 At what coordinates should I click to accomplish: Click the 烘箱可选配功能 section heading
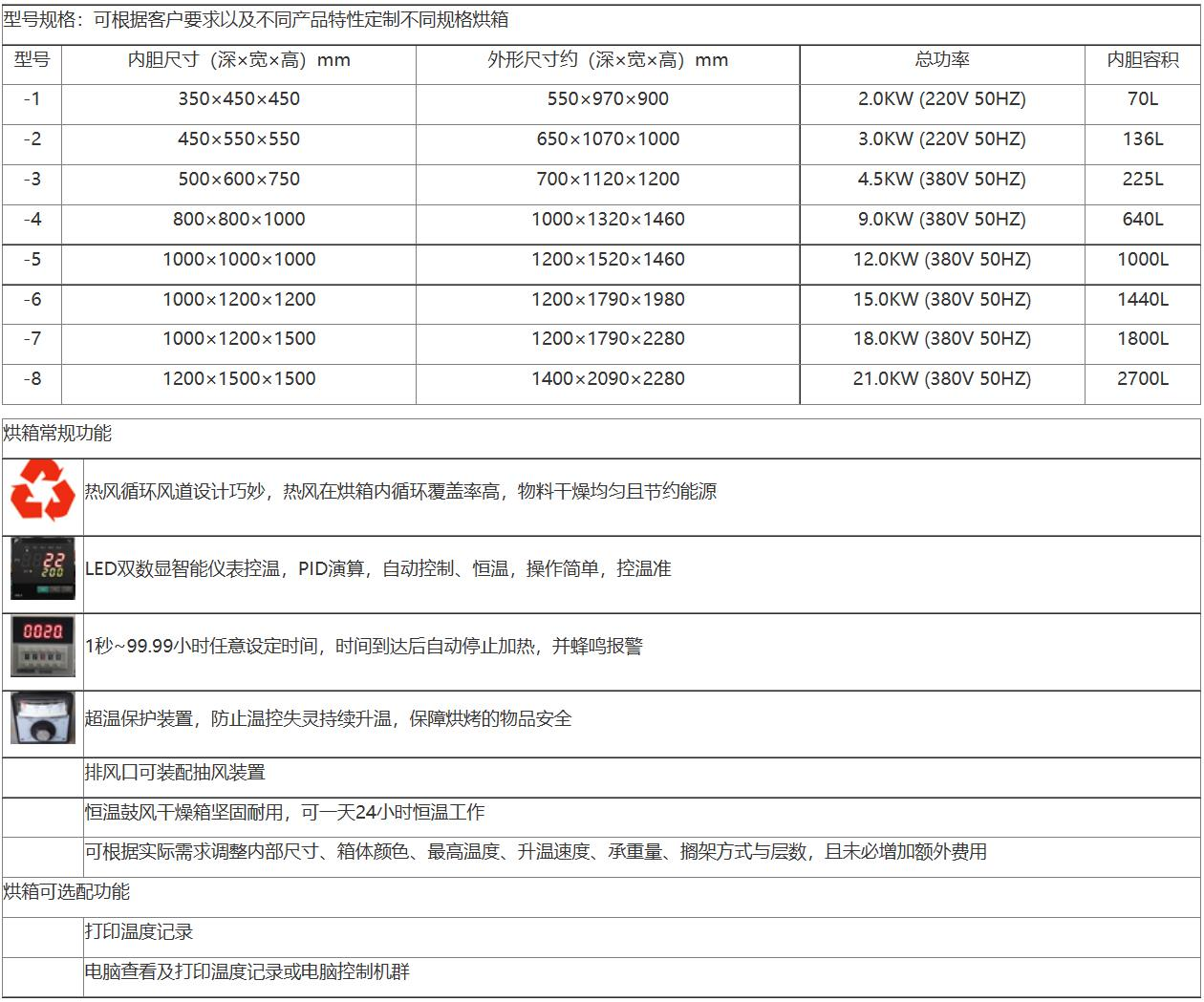66,892
